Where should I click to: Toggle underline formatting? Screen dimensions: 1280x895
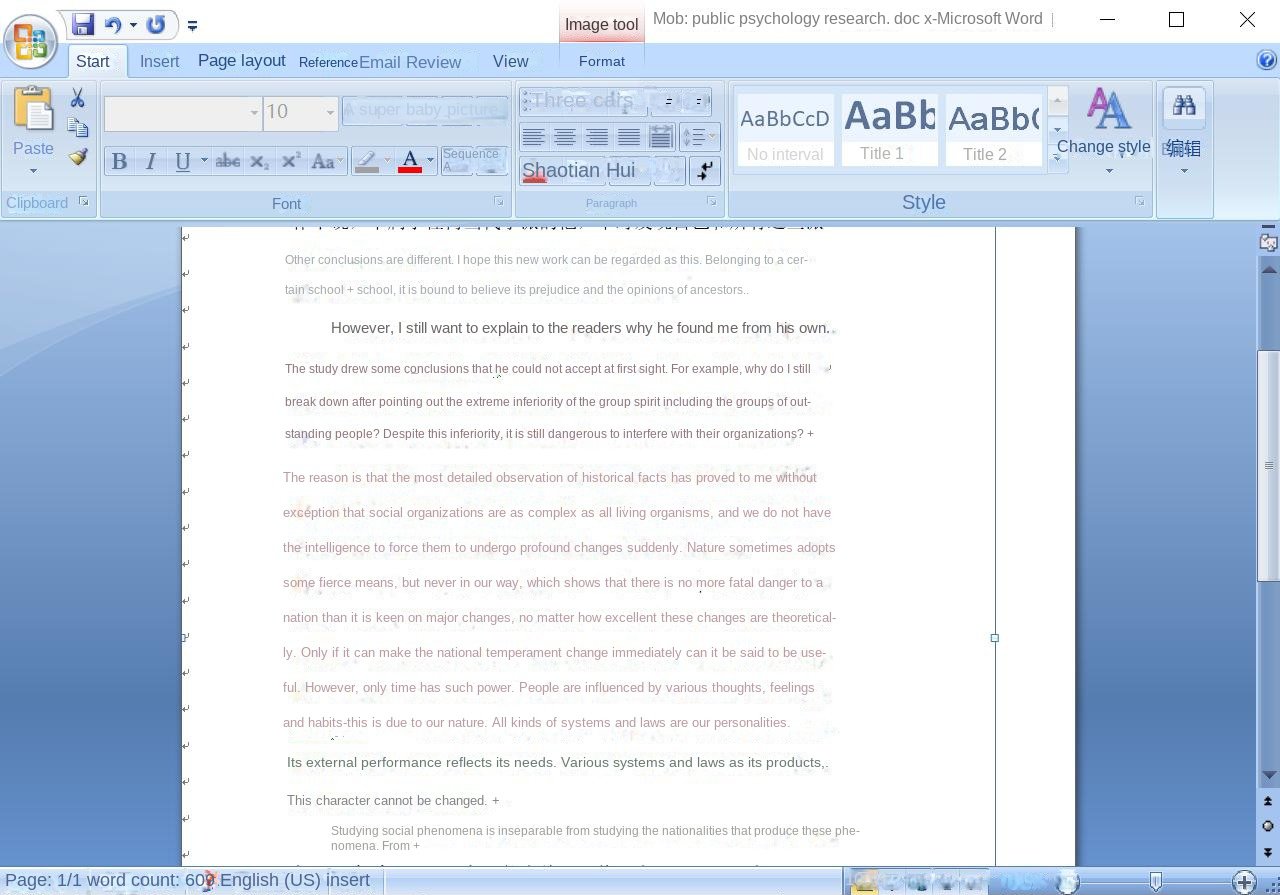pos(180,160)
